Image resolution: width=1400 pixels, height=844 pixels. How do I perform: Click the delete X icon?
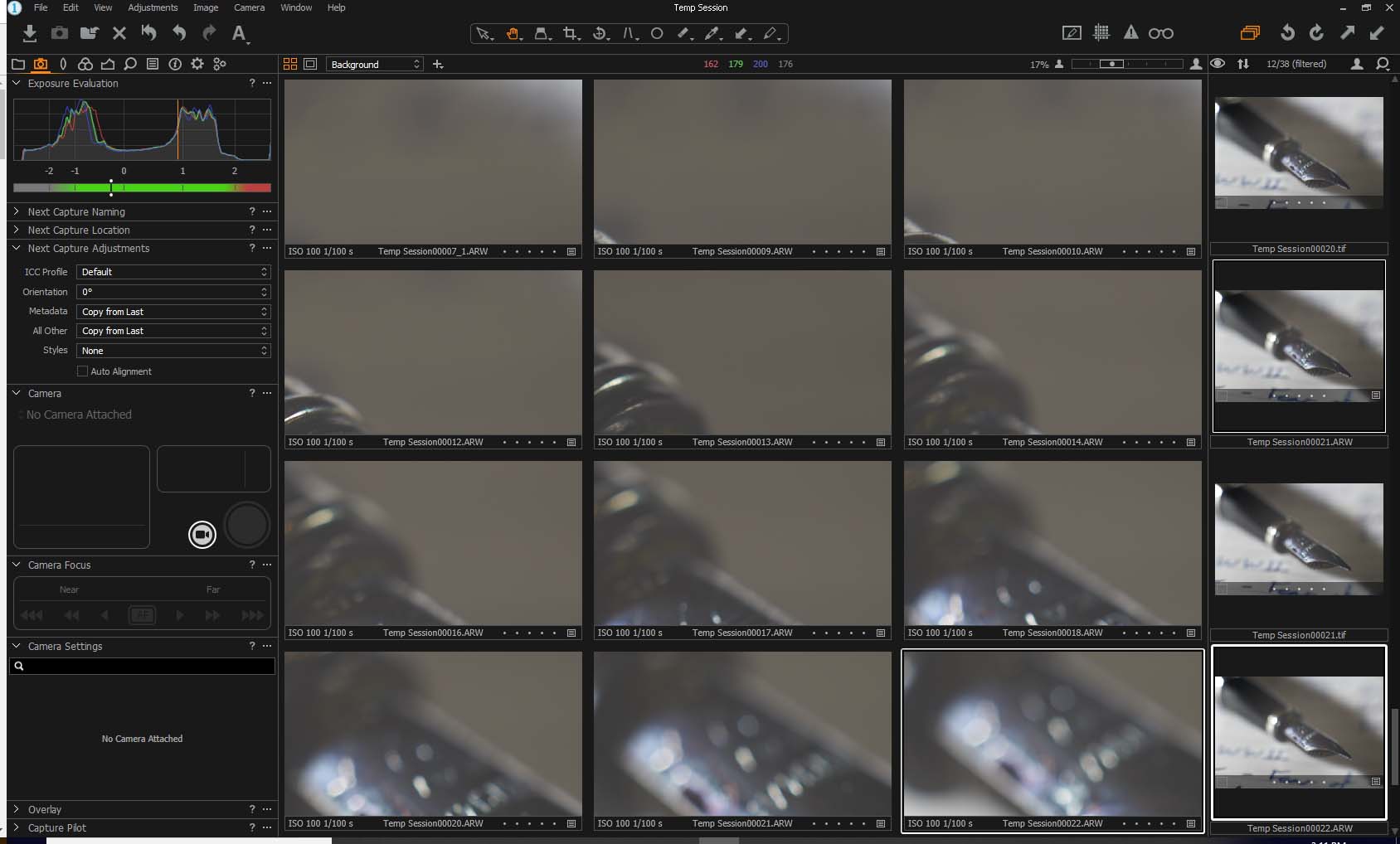(119, 33)
